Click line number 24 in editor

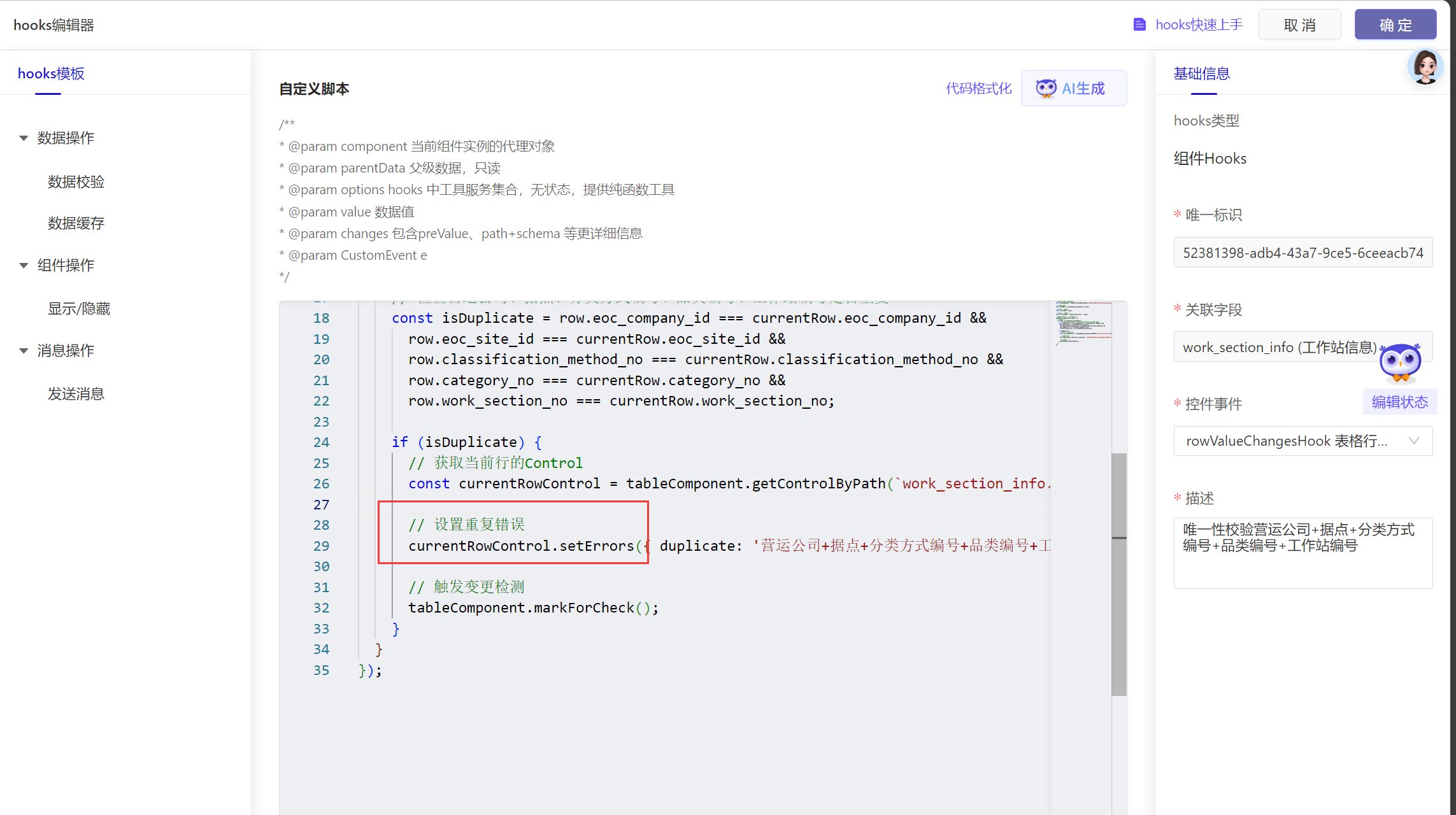[x=321, y=443]
